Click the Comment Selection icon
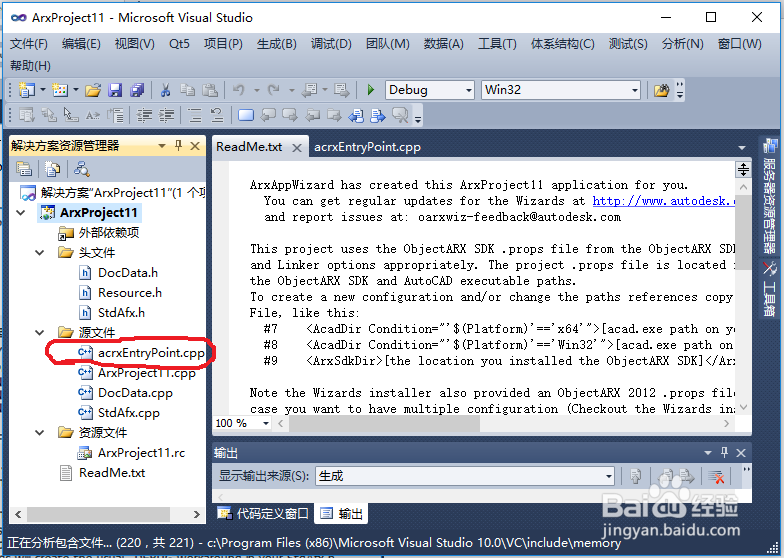The height and width of the screenshot is (558, 784). click(x=194, y=116)
